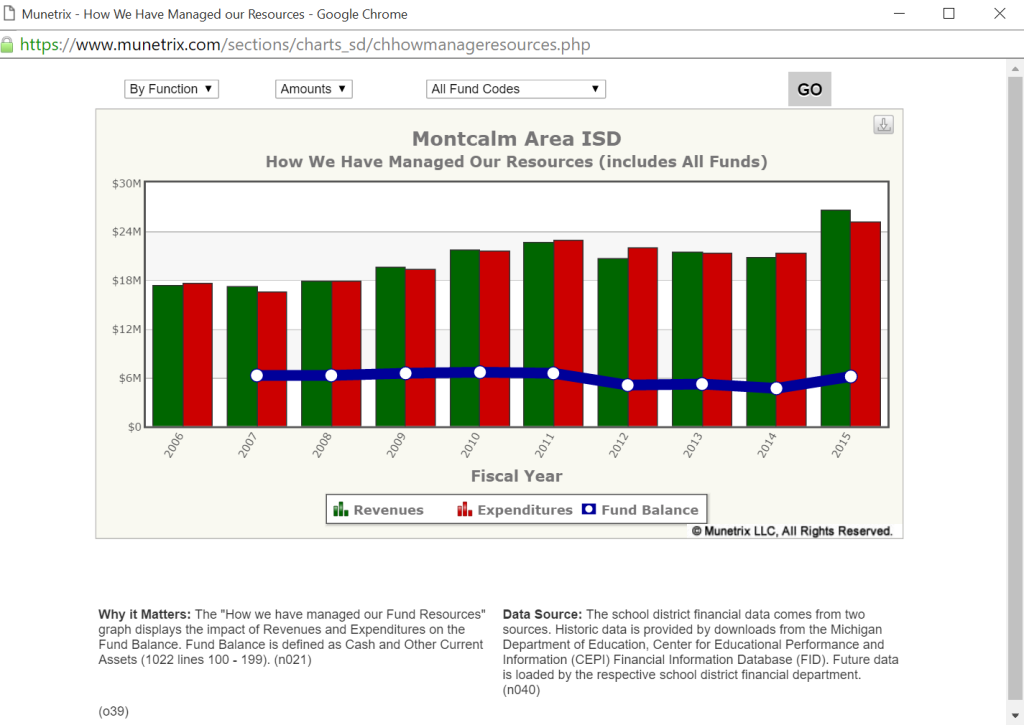This screenshot has height=725, width=1024.
Task: Open the Amounts dropdown
Action: pos(313,89)
